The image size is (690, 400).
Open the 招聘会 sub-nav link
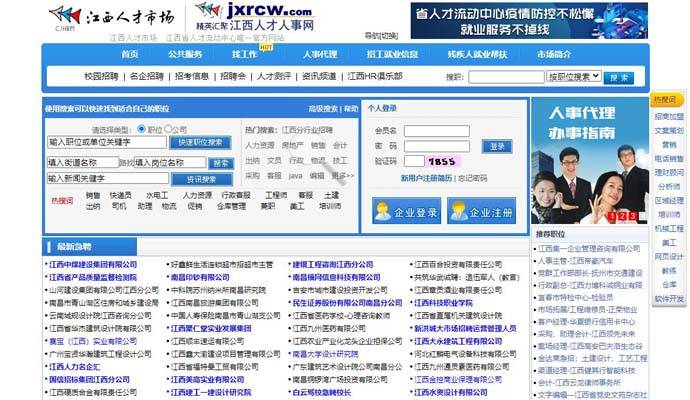click(233, 76)
